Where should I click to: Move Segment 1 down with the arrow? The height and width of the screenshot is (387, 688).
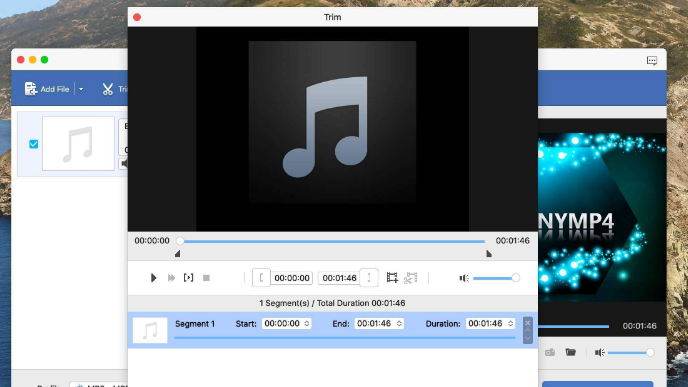click(527, 338)
